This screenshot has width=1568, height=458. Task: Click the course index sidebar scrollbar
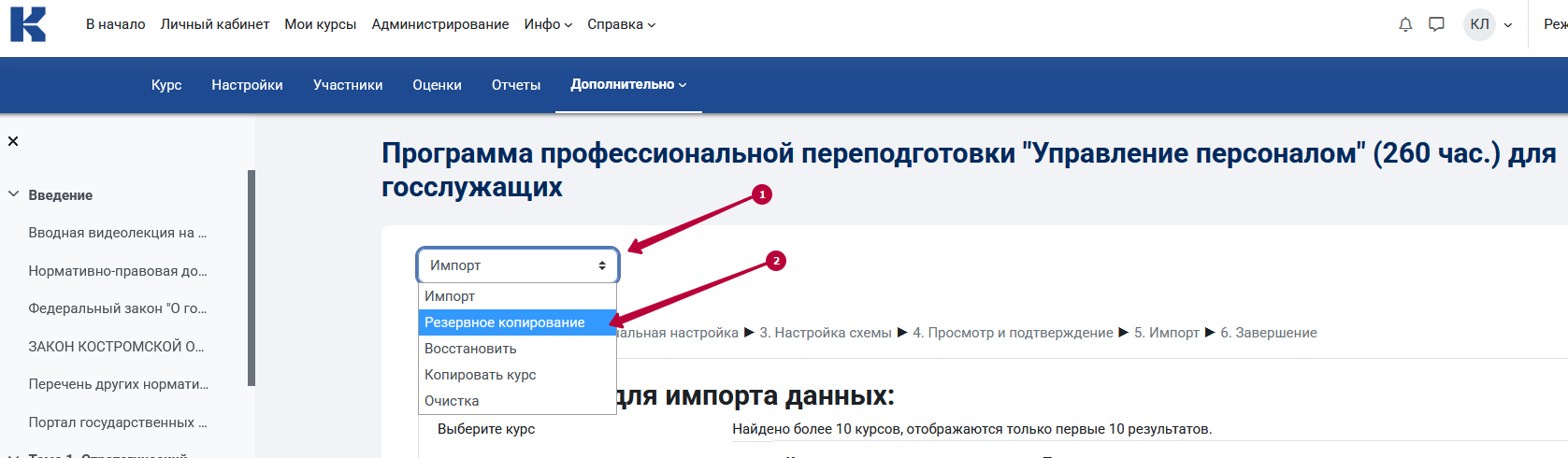pos(251,278)
